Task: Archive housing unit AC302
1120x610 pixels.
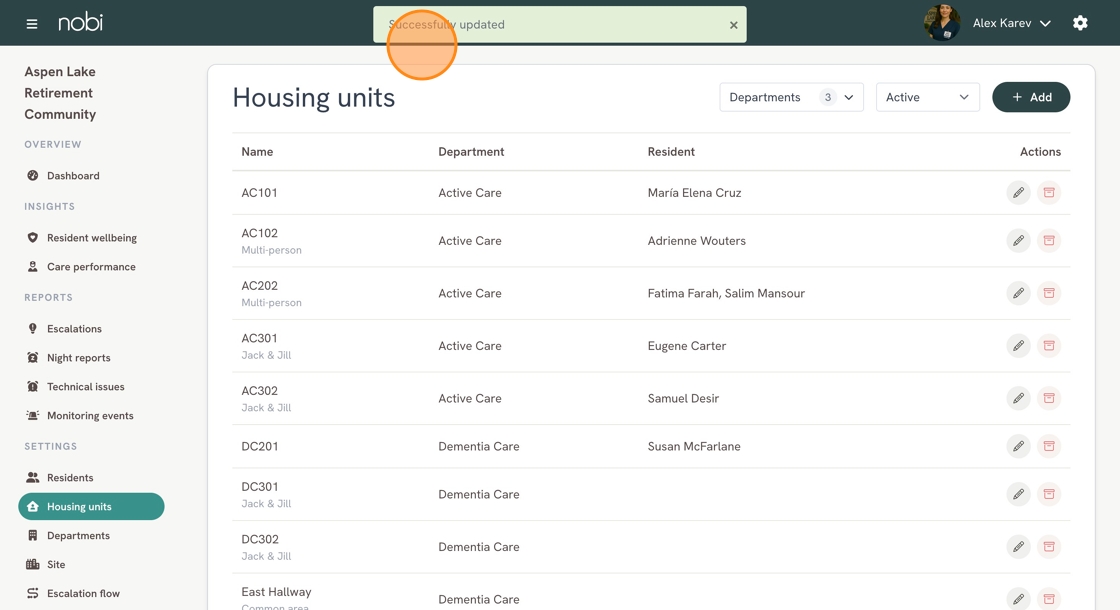Action: pos(1049,398)
